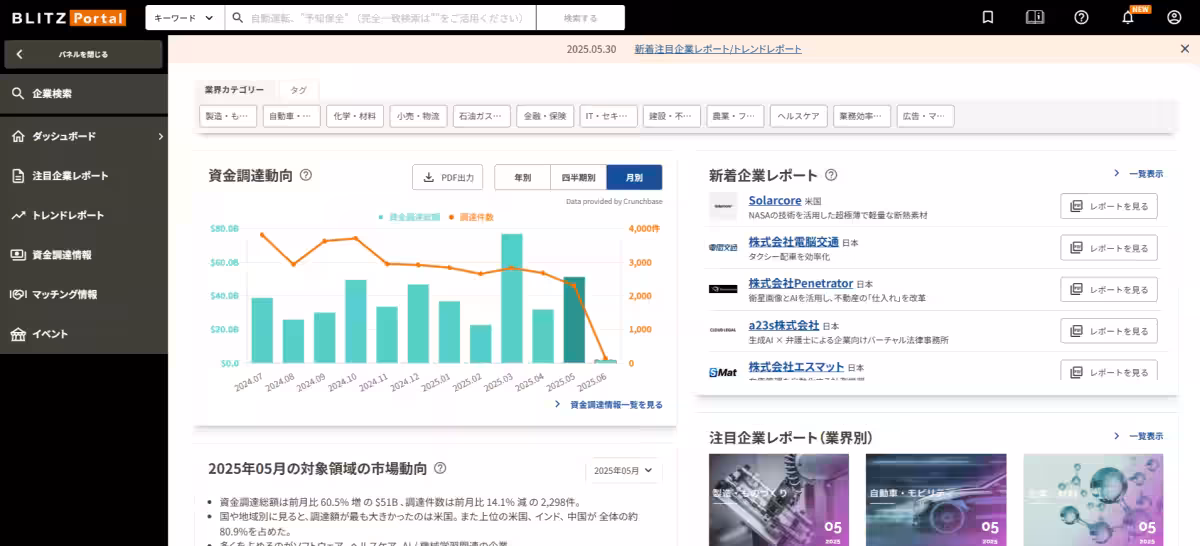Image resolution: width=1200 pixels, height=546 pixels.
Task: Open the 自動車・モビリティ report thumbnail
Action: click(x=935, y=499)
